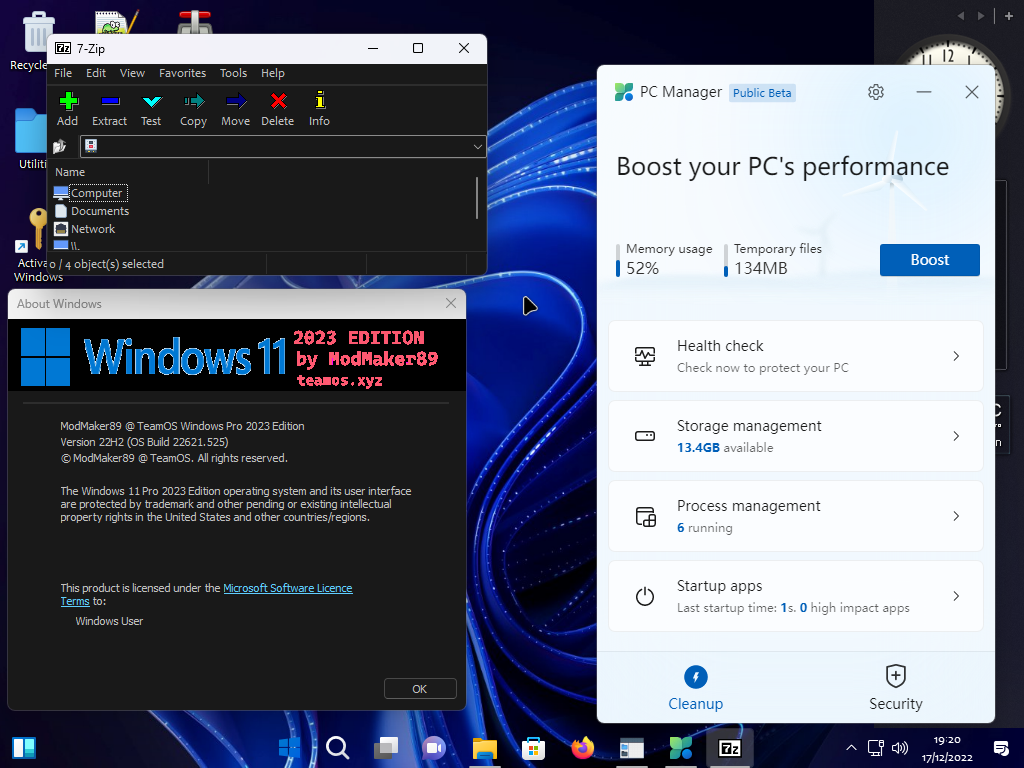The width and height of the screenshot is (1024, 768).
Task: Expand the 7-Zip address path dropdown
Action: [x=477, y=147]
